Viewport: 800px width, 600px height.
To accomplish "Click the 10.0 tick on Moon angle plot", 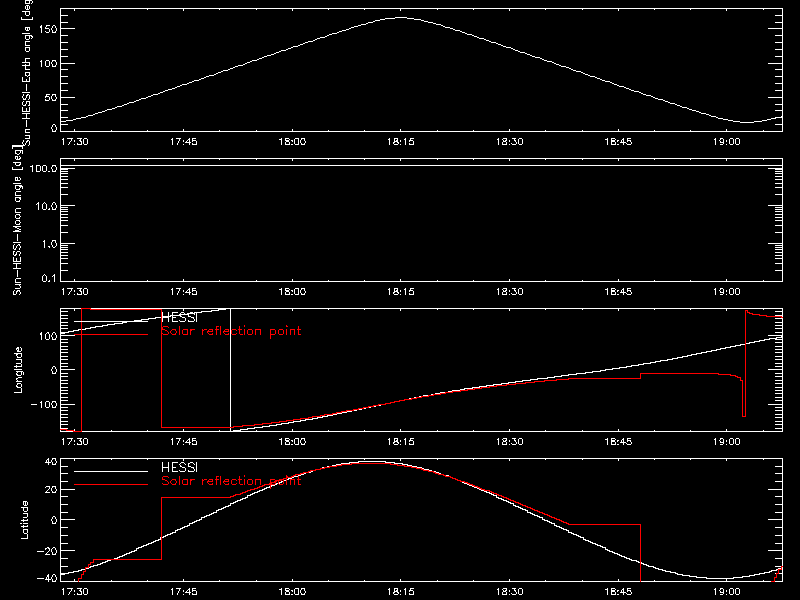I will pos(46,206).
